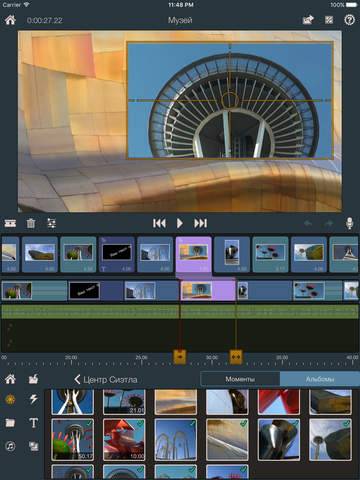This screenshot has width=360, height=480.
Task: Delete clip using the trash icon
Action: click(x=31, y=223)
